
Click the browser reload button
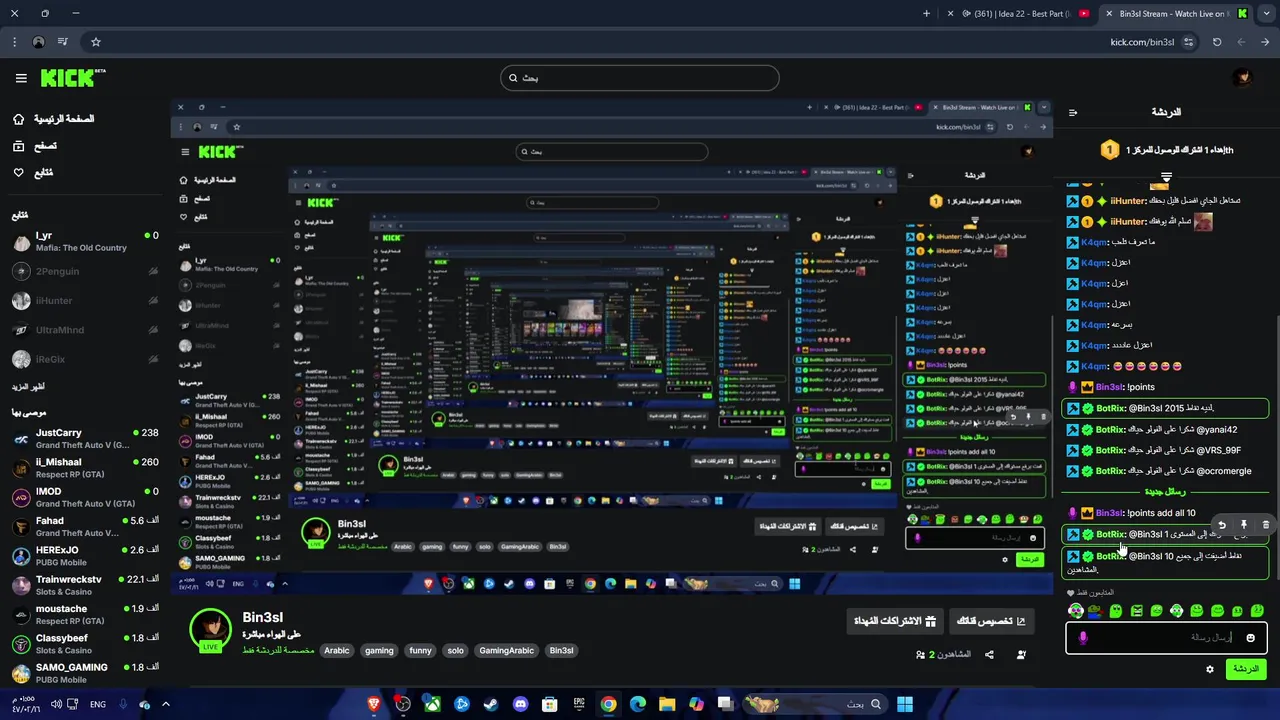pyautogui.click(x=1217, y=42)
